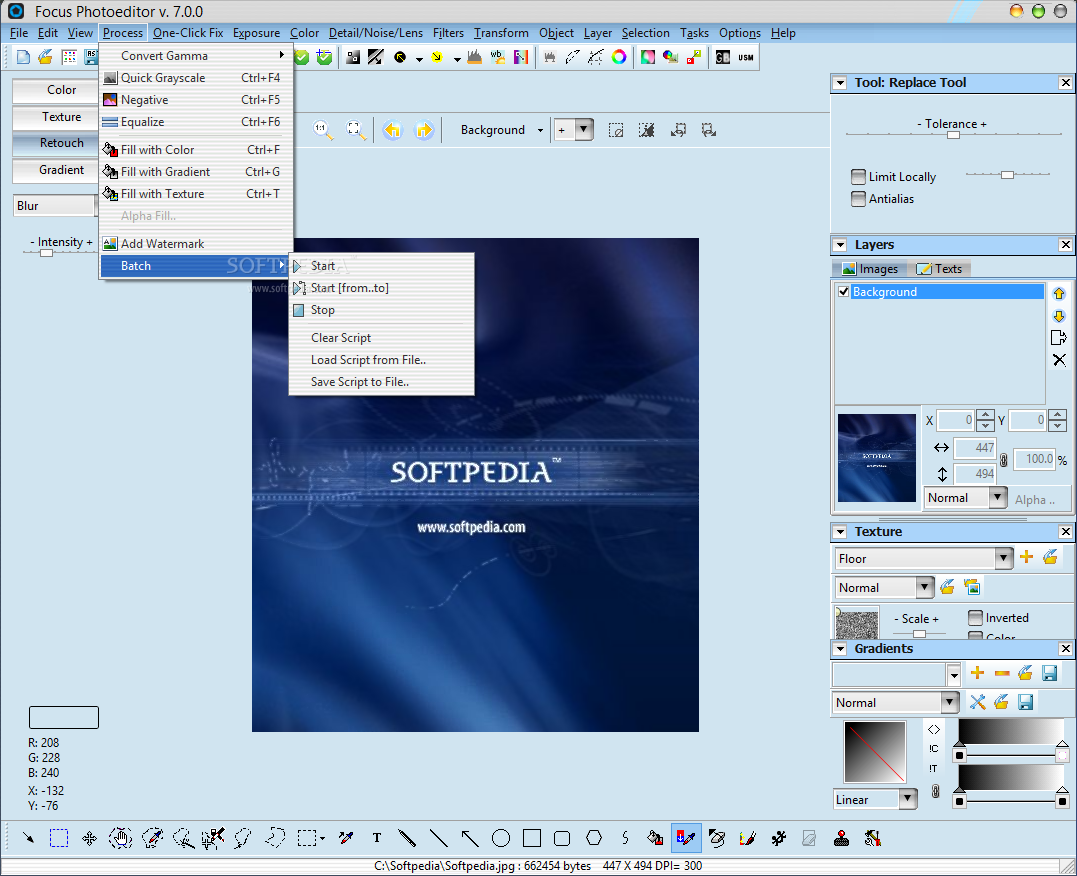Image resolution: width=1077 pixels, height=876 pixels.
Task: Select the arrow pointer tool
Action: (x=27, y=838)
